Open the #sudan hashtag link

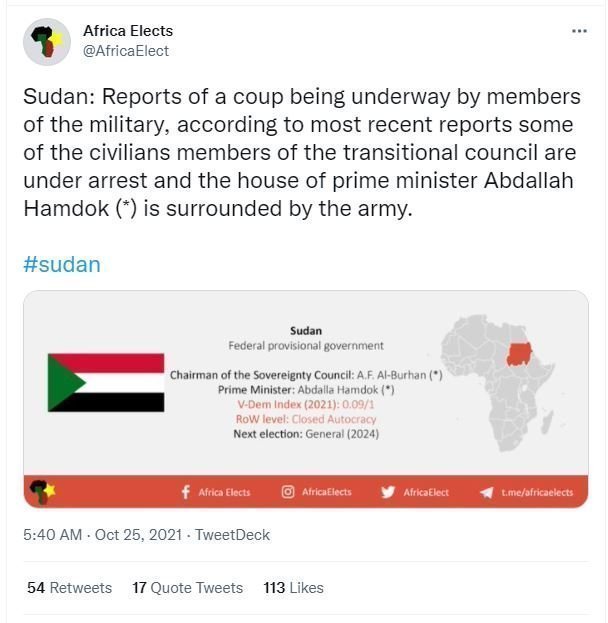(x=62, y=265)
